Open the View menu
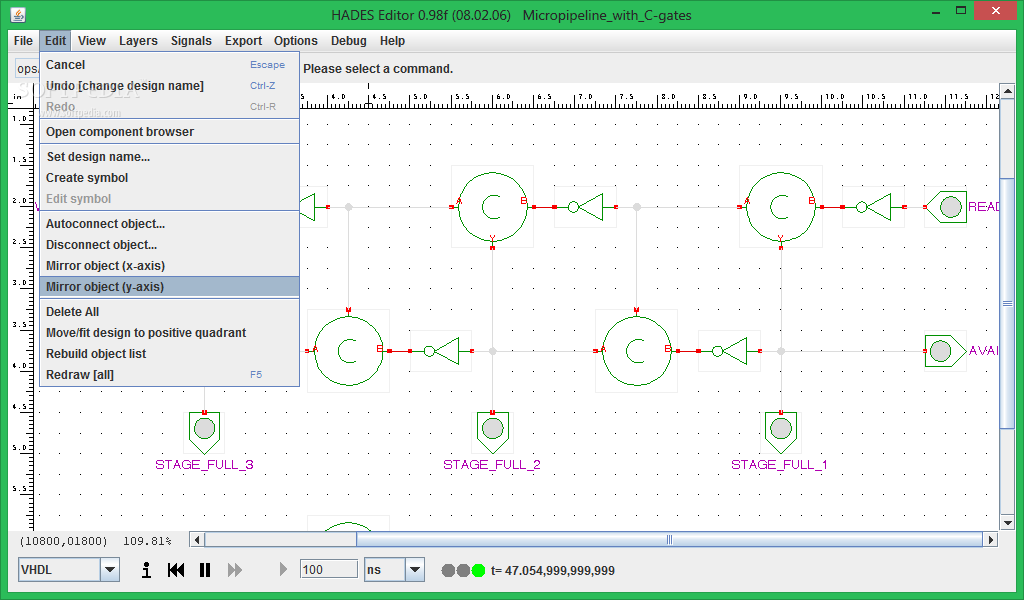This screenshot has width=1024, height=600. pyautogui.click(x=91, y=40)
